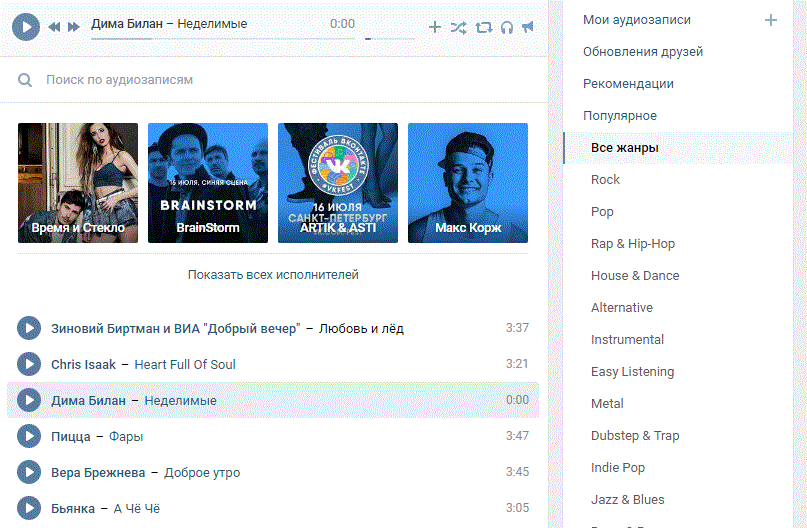Play Вера Брежнева Доброе утро
The width and height of the screenshot is (807, 528).
click(x=29, y=472)
